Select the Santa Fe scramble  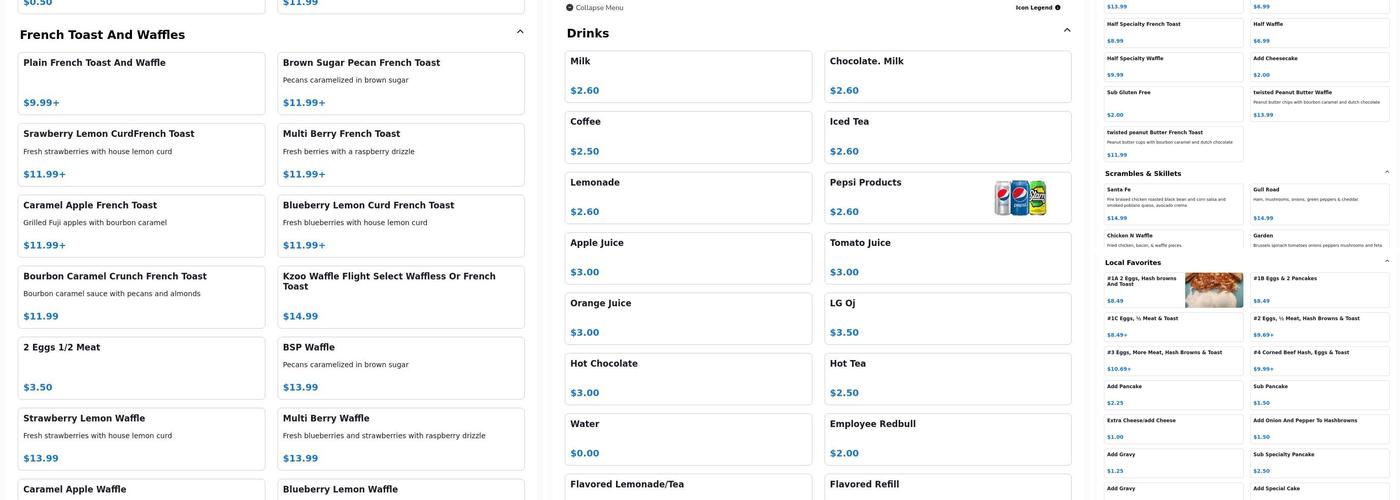tap(1174, 203)
